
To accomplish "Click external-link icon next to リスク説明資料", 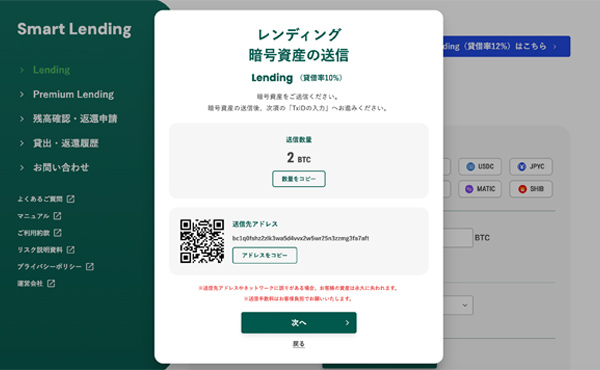I will 70,249.
